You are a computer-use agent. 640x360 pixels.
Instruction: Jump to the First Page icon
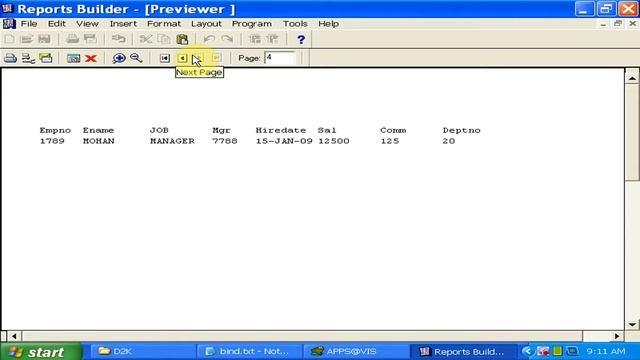click(164, 58)
